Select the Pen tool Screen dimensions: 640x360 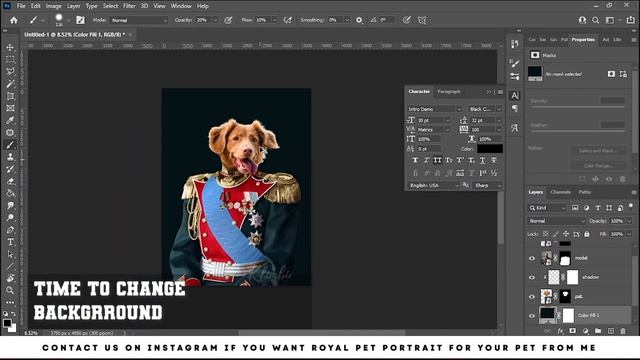click(10, 230)
